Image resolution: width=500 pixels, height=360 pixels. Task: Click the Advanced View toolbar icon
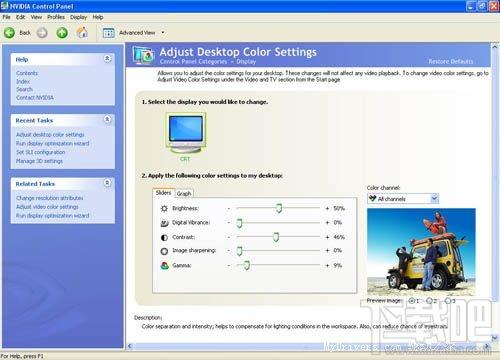pyautogui.click(x=109, y=33)
